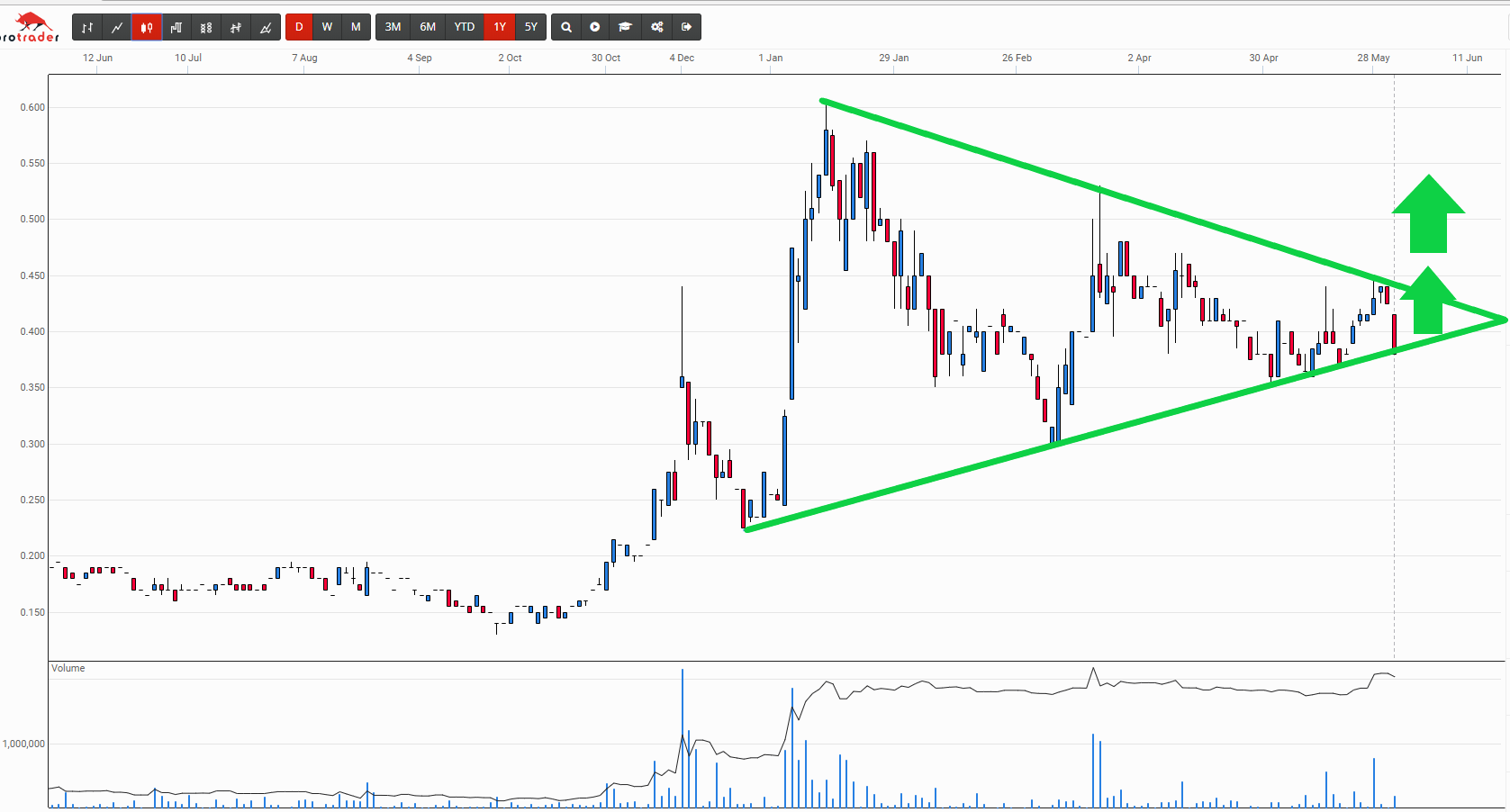Click the 28 May date label

pos(1374,58)
